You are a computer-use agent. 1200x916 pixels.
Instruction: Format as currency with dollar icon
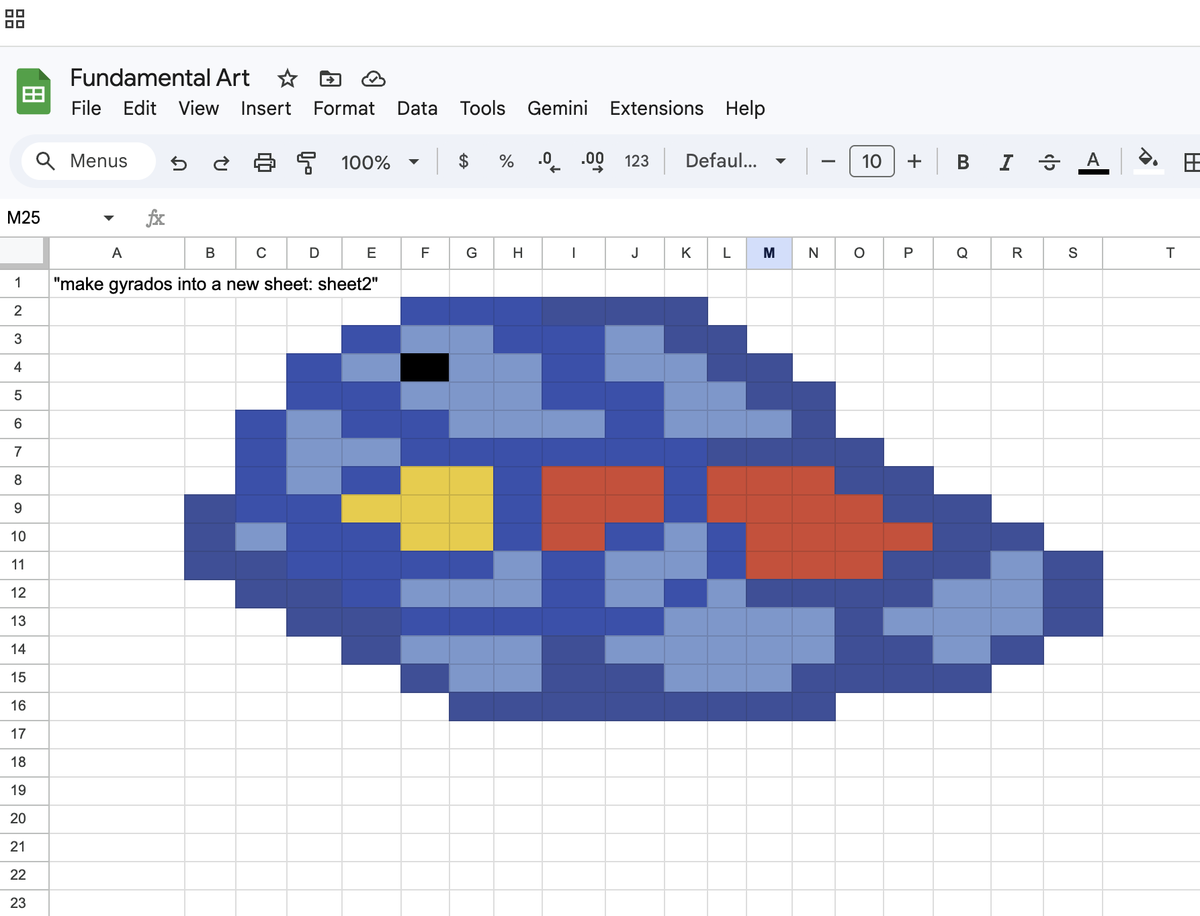pyautogui.click(x=463, y=161)
